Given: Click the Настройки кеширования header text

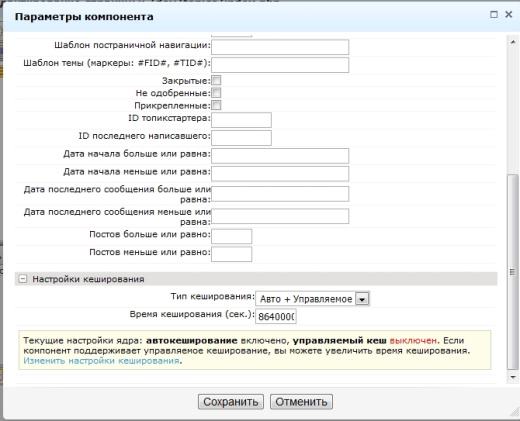Looking at the screenshot, I should coord(88,279).
